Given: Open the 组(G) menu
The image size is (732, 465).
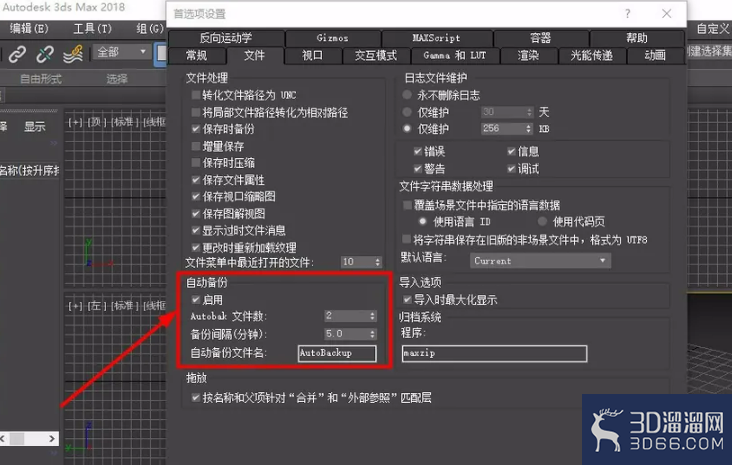Looking at the screenshot, I should coord(149,28).
